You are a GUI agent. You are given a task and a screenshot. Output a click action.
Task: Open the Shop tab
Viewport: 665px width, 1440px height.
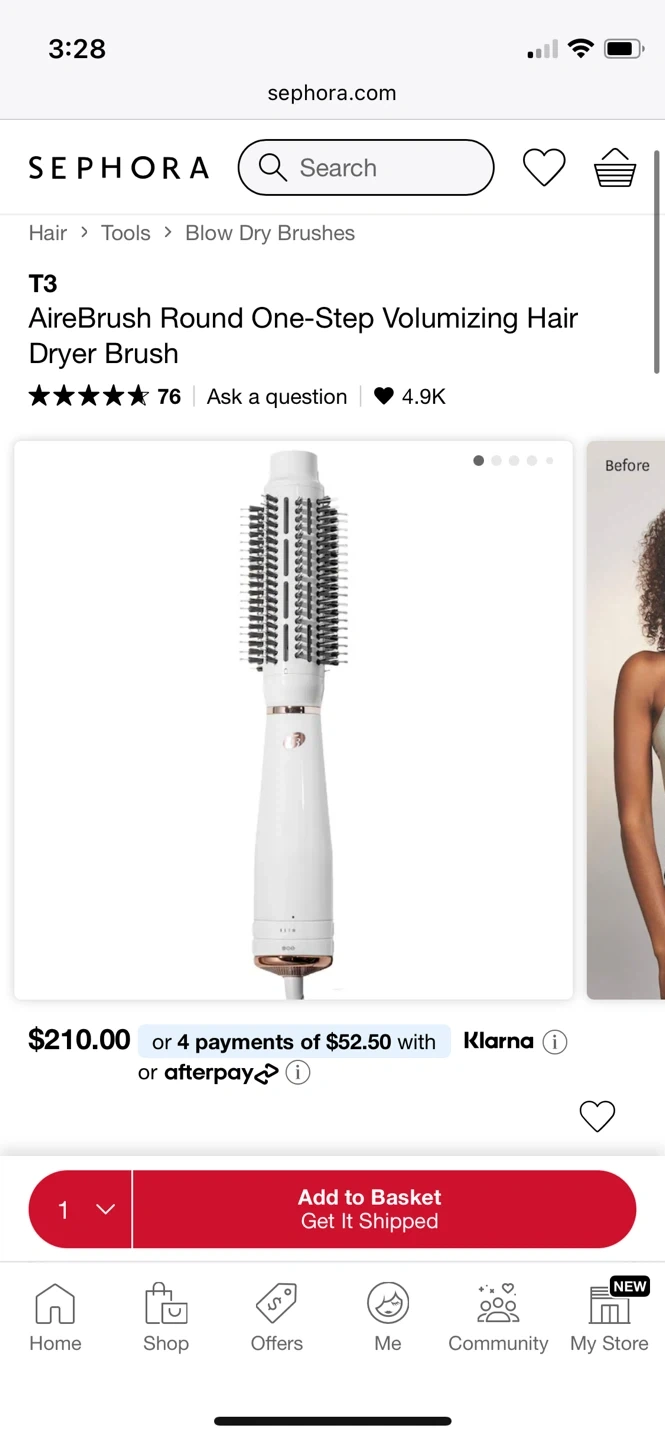pos(166,1318)
